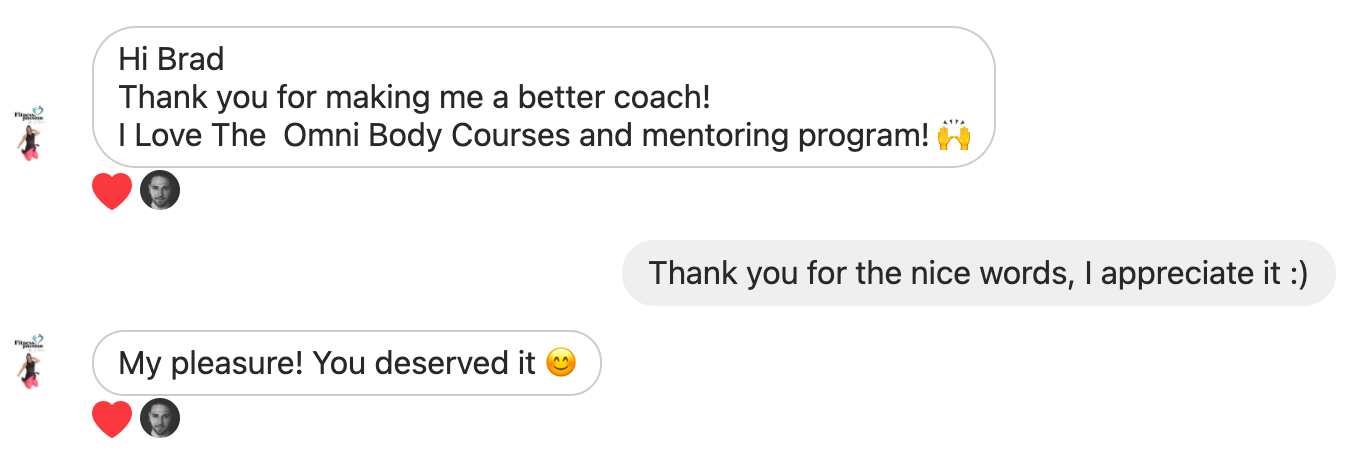Click the smiling face emoji after "deserved it"
Image resolution: width=1370 pixels, height=456 pixels.
pos(561,364)
